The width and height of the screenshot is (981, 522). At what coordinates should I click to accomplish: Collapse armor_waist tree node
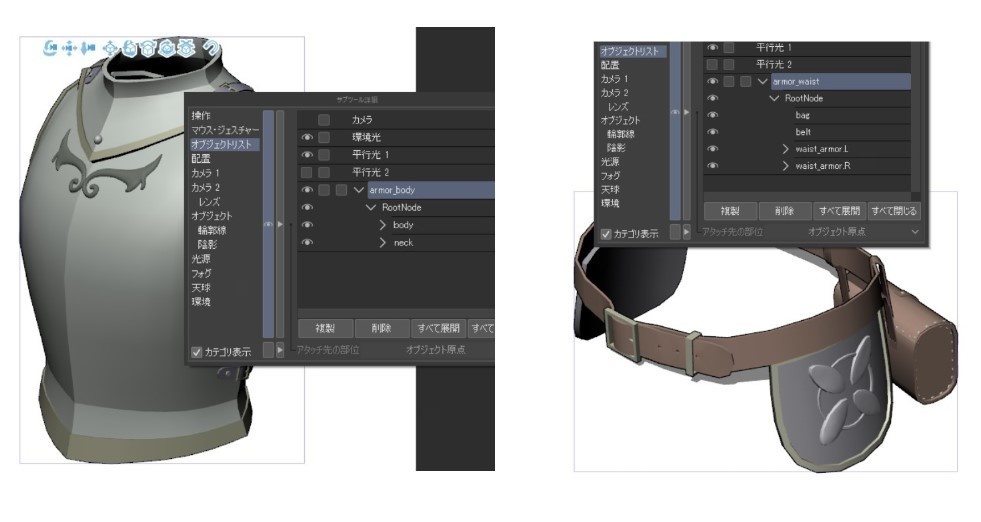click(x=762, y=81)
